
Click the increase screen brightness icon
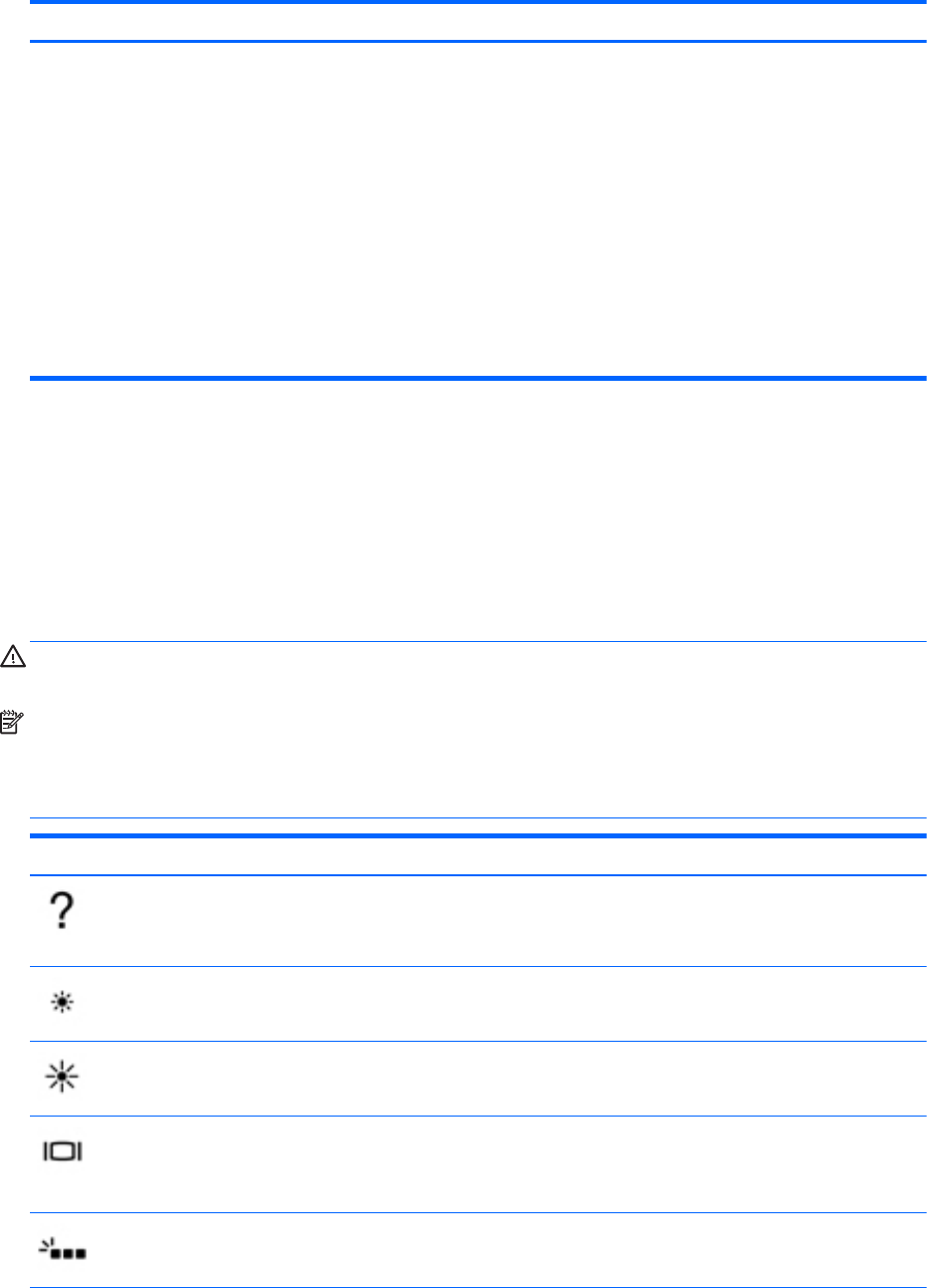(62, 1078)
